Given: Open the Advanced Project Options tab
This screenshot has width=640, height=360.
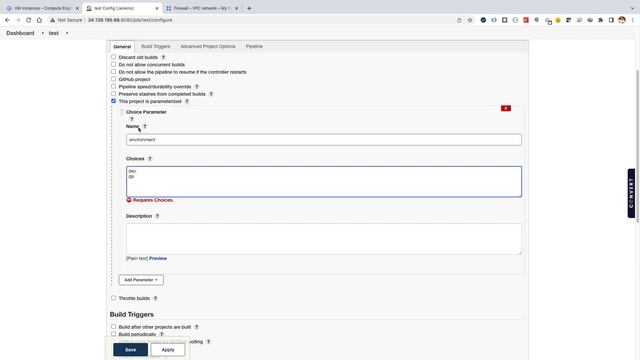Looking at the screenshot, I should (208, 47).
